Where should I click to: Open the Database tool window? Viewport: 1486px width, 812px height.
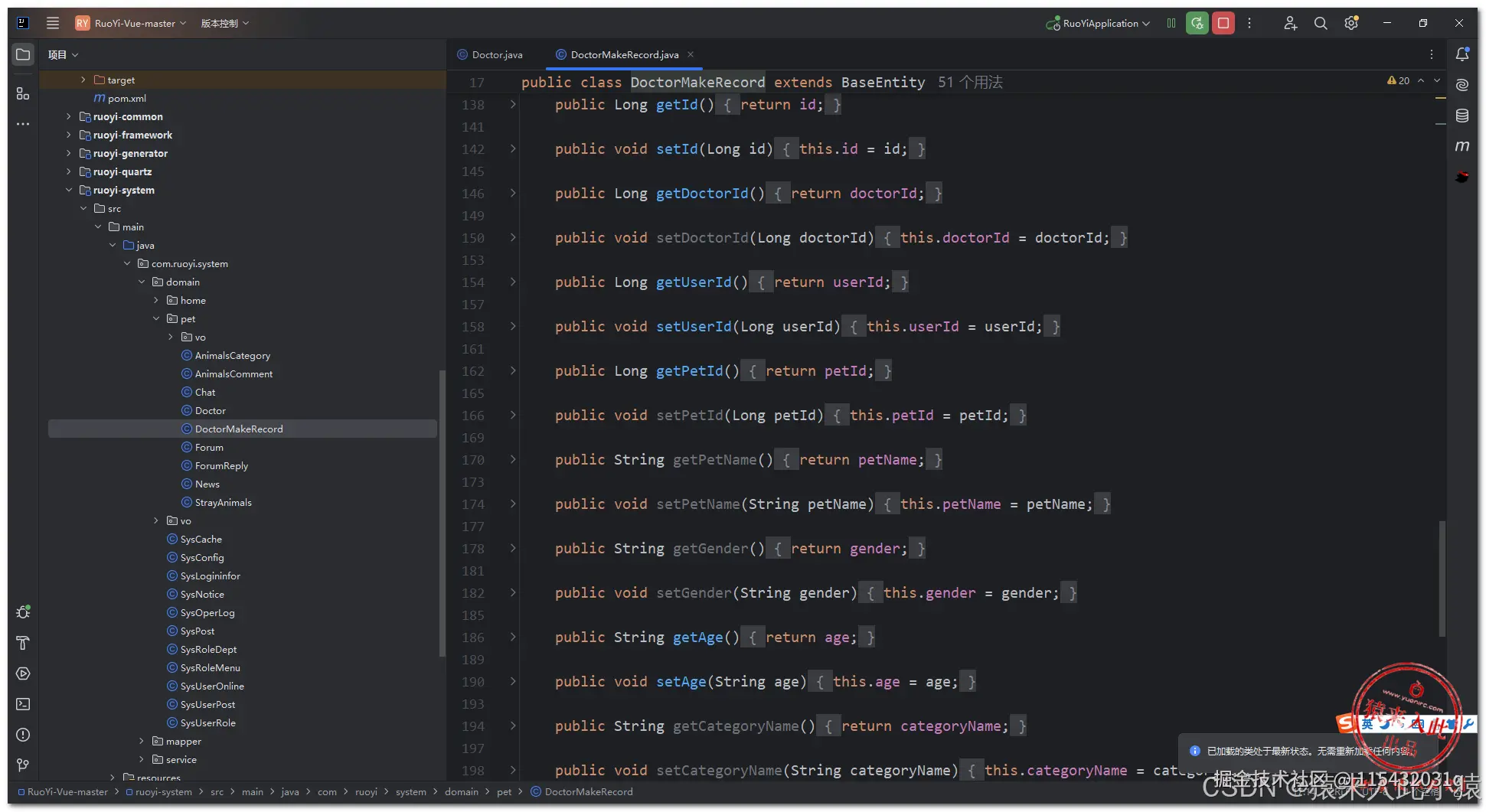pos(1462,116)
